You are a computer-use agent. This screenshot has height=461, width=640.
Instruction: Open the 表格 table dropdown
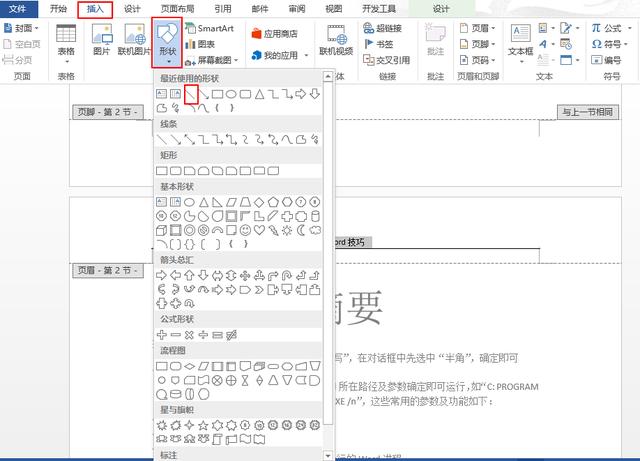(66, 44)
